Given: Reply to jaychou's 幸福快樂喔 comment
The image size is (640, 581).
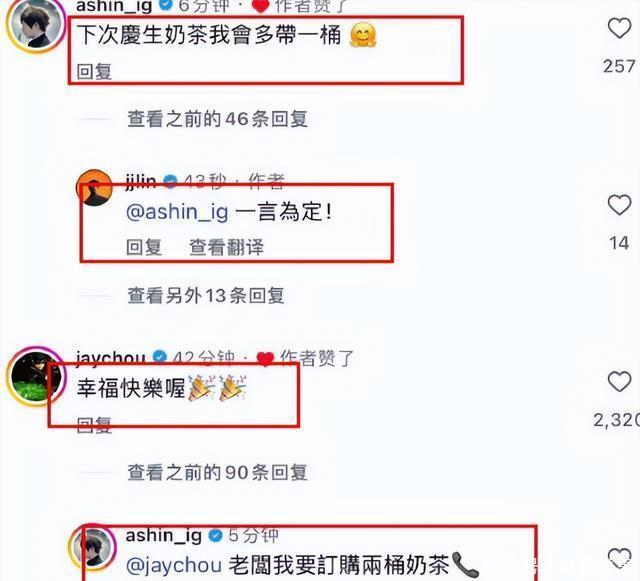Looking at the screenshot, I should (x=94, y=425).
